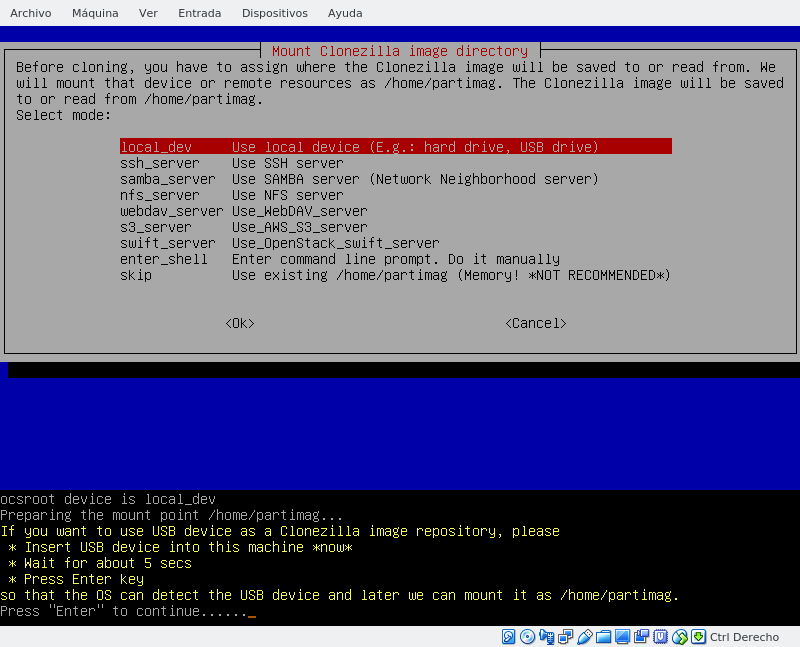Open the Dispositivos menu
Image resolution: width=800 pixels, height=647 pixels.
[274, 13]
